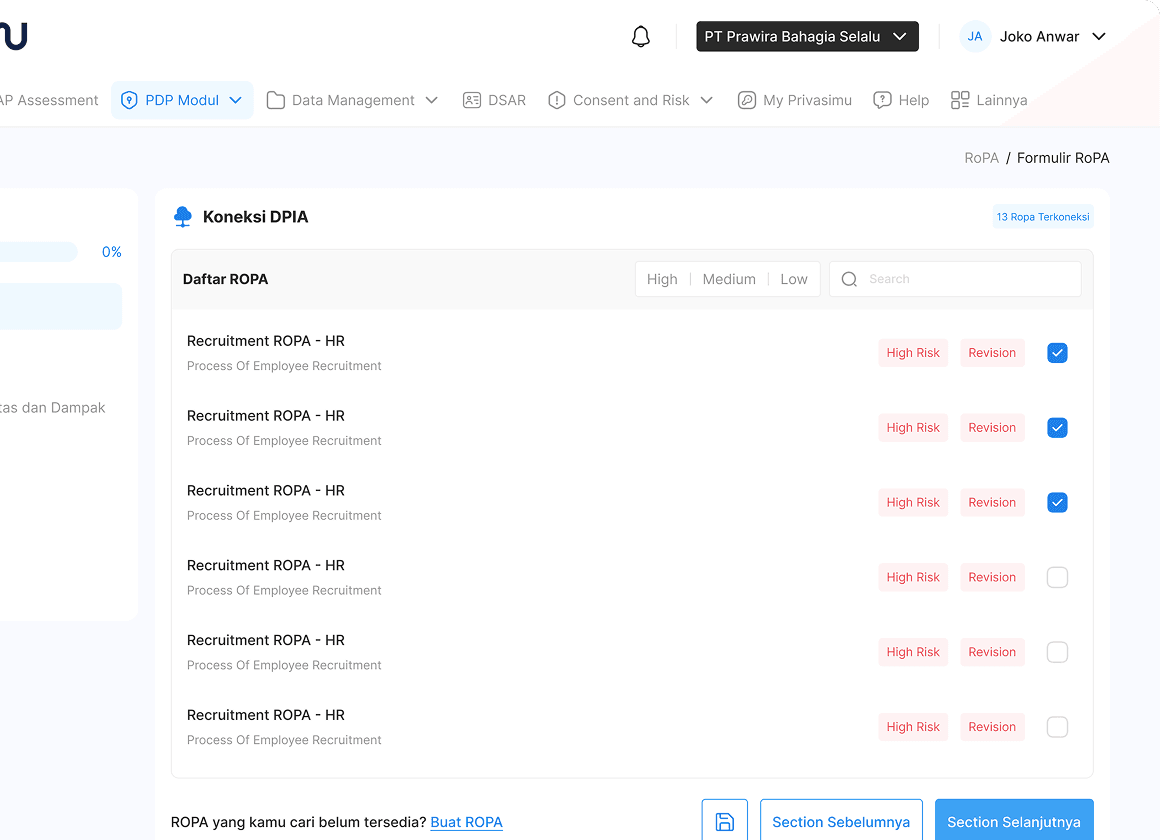Click the DSAR ID card icon

point(472,100)
